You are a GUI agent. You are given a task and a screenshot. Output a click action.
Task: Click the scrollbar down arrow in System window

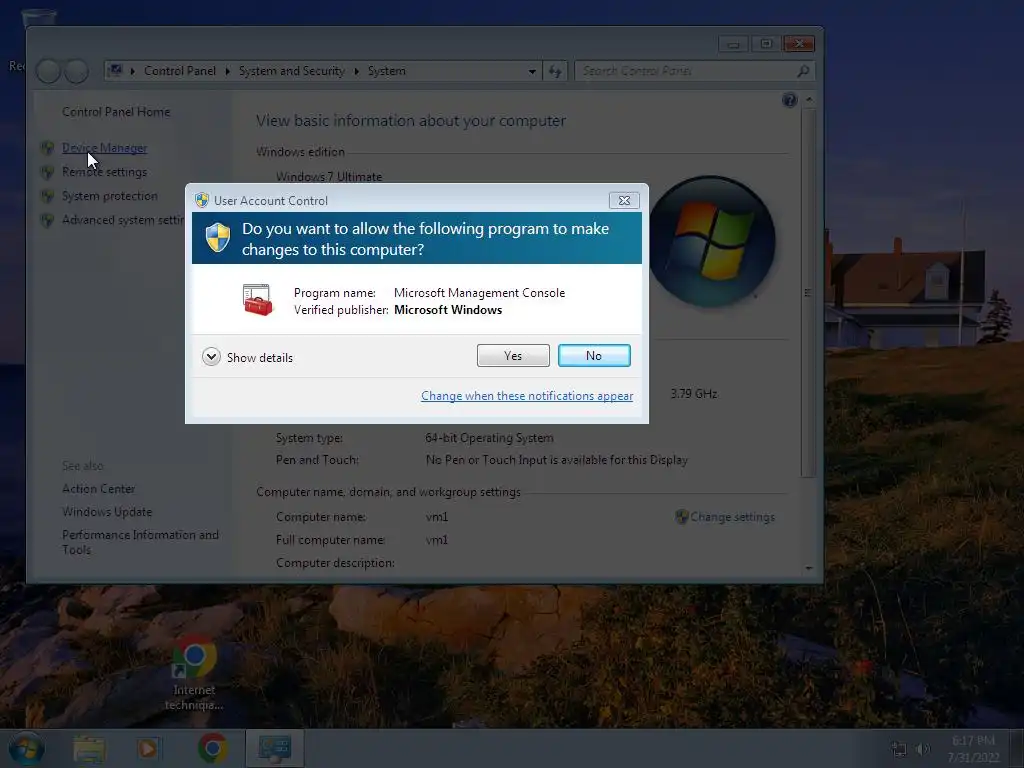point(809,568)
